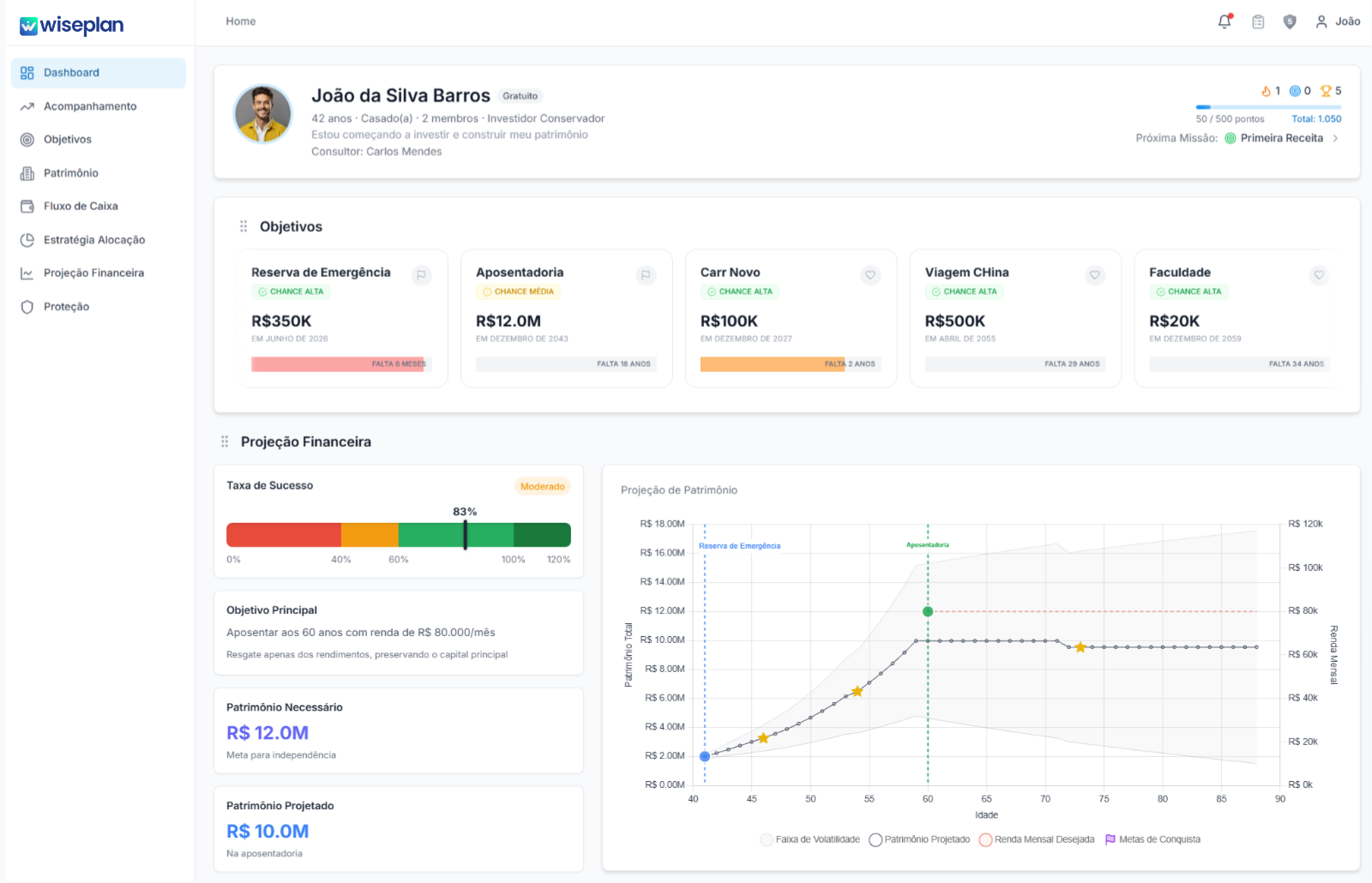Go to Dashboard in the sidebar
The width and height of the screenshot is (1372, 883).
[99, 73]
